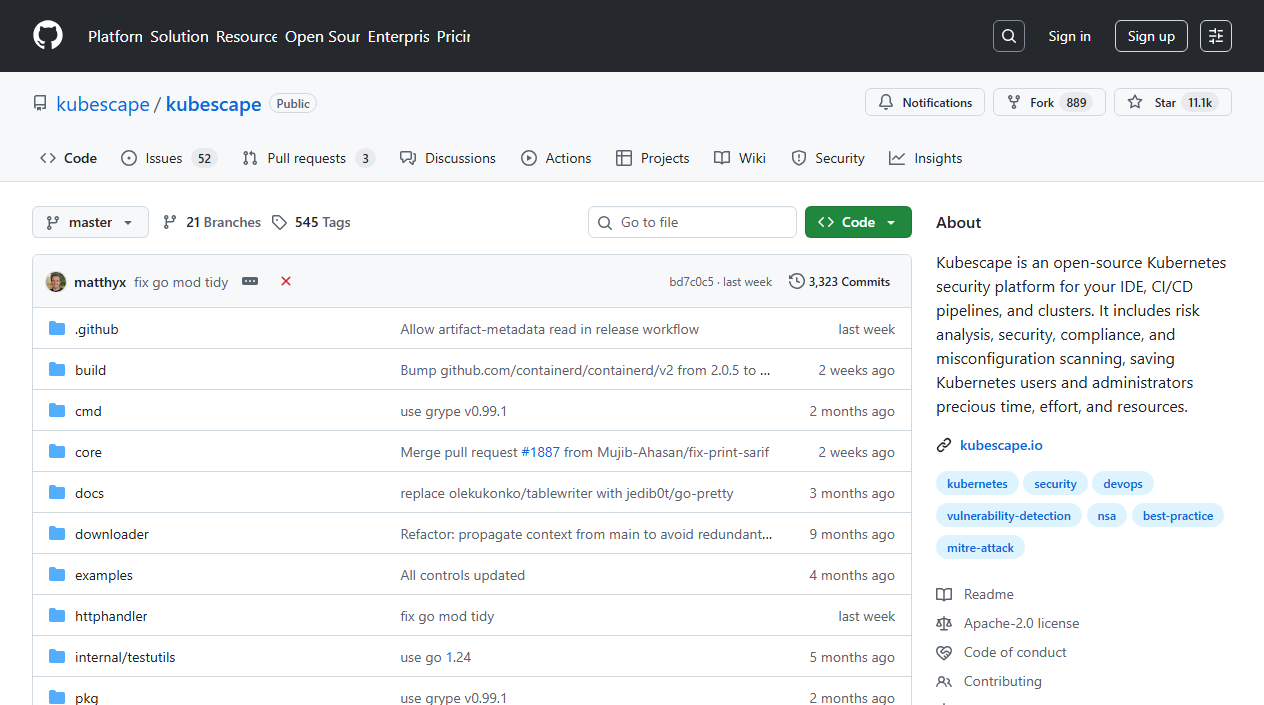
Task: Click the vulnerability-detection topic tag
Action: pos(1008,516)
